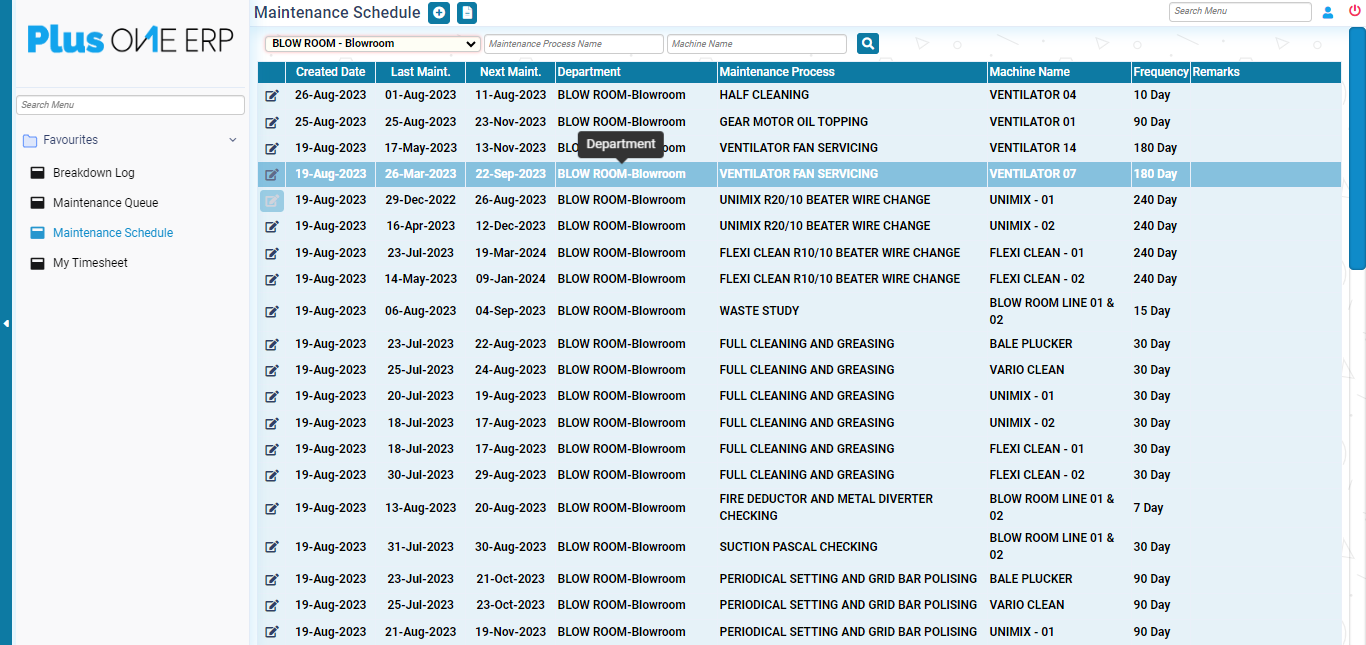Viewport: 1366px width, 645px height.
Task: Open Maintenance Queue from sidebar
Action: pyautogui.click(x=105, y=203)
